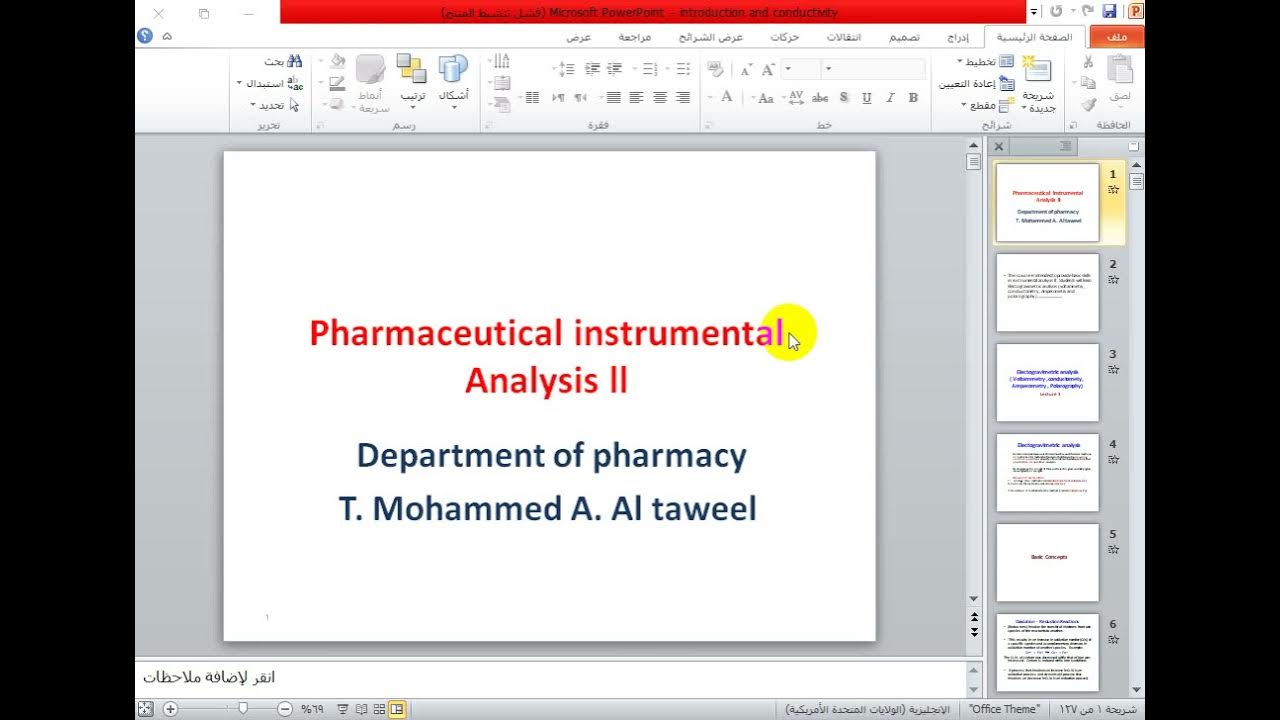Open shape fill paint bucket
The image size is (1280, 720).
(x=336, y=62)
